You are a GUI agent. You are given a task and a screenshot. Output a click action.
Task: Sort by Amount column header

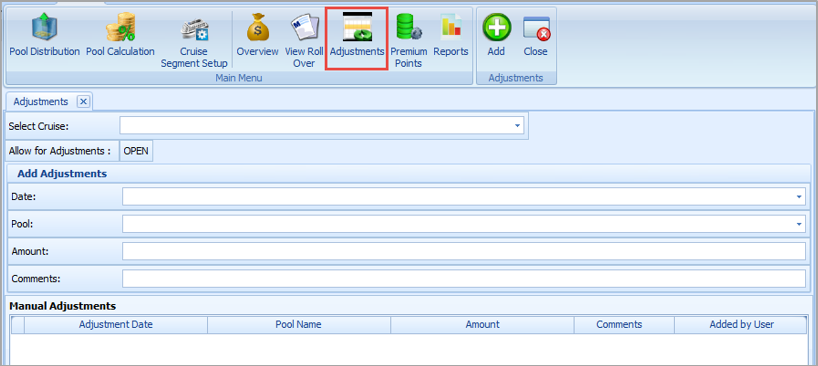tap(482, 324)
